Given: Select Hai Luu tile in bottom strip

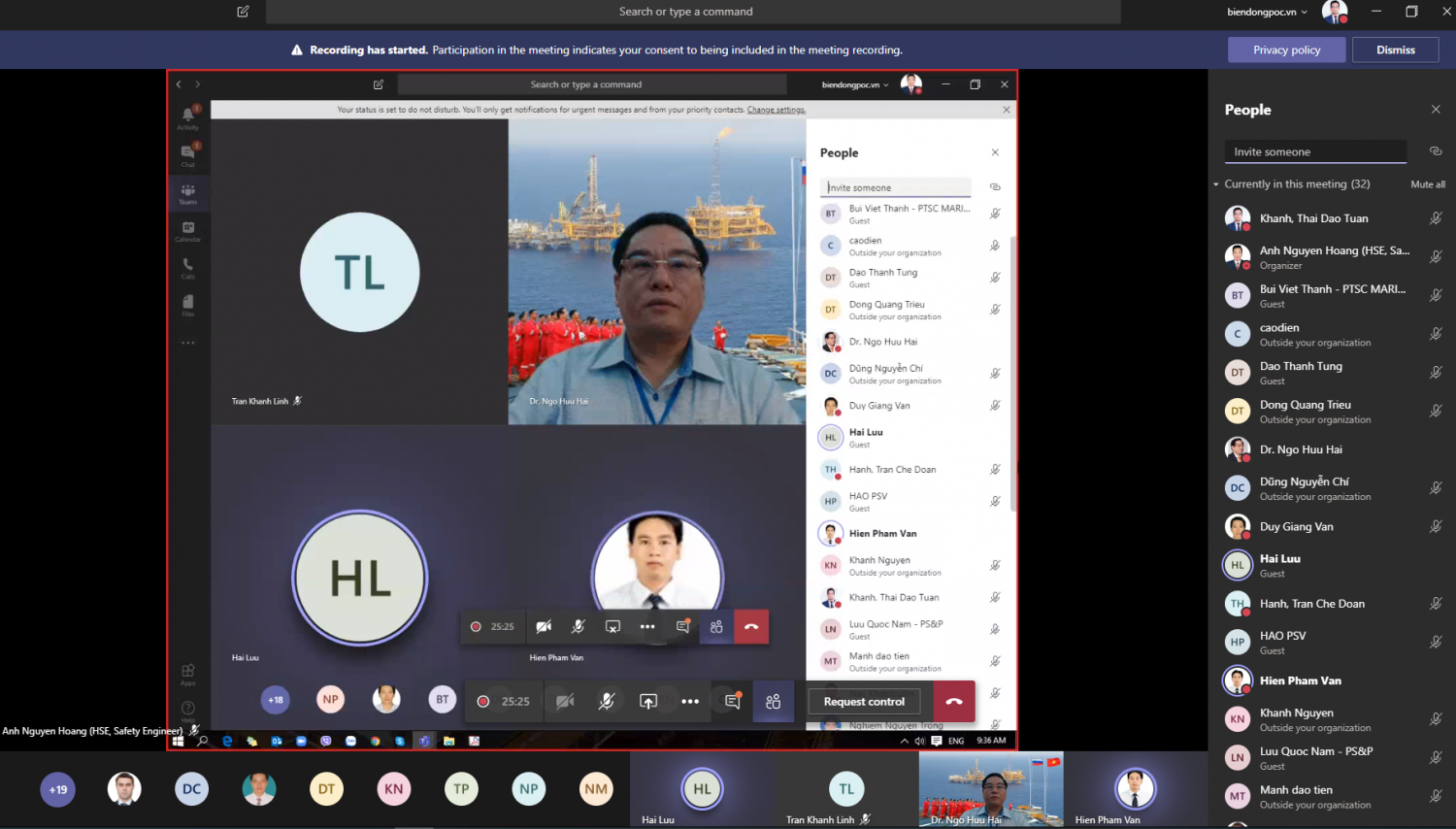Looking at the screenshot, I should tap(702, 788).
